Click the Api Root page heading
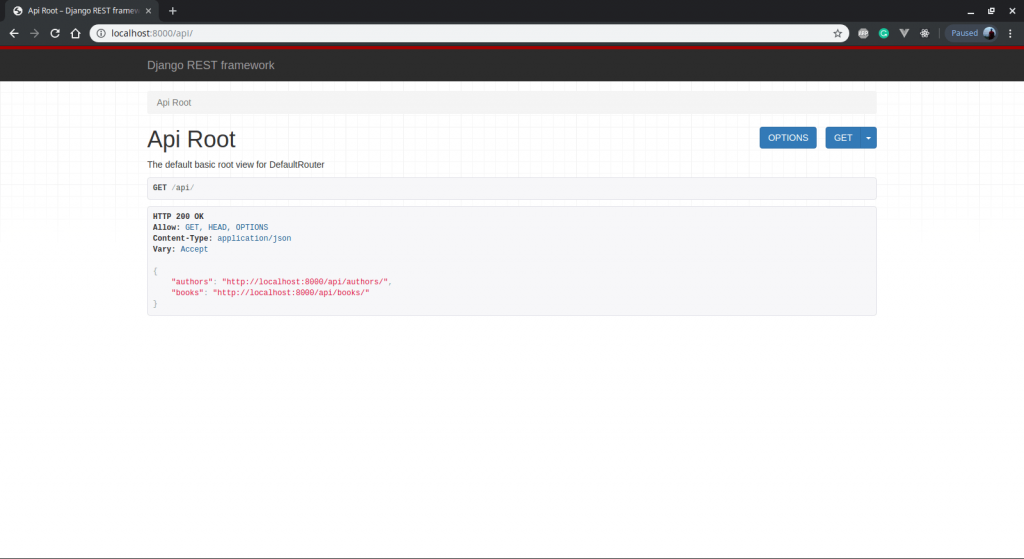The image size is (1024, 559). (191, 139)
